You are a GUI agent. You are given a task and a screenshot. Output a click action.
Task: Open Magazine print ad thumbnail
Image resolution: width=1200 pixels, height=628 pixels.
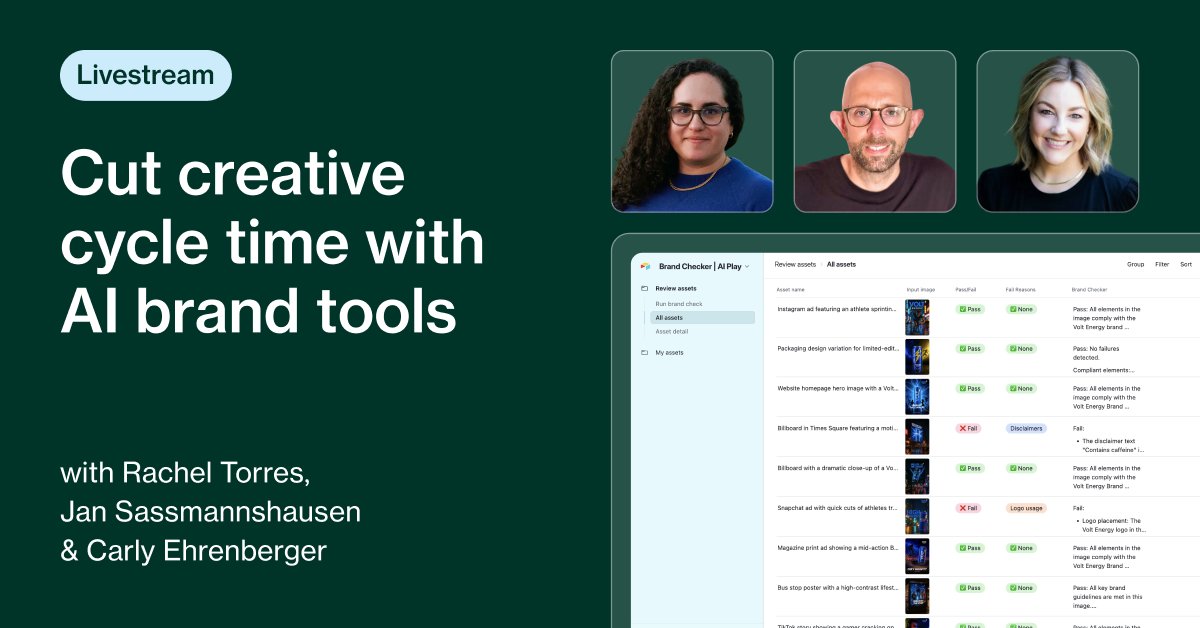pyautogui.click(x=917, y=557)
